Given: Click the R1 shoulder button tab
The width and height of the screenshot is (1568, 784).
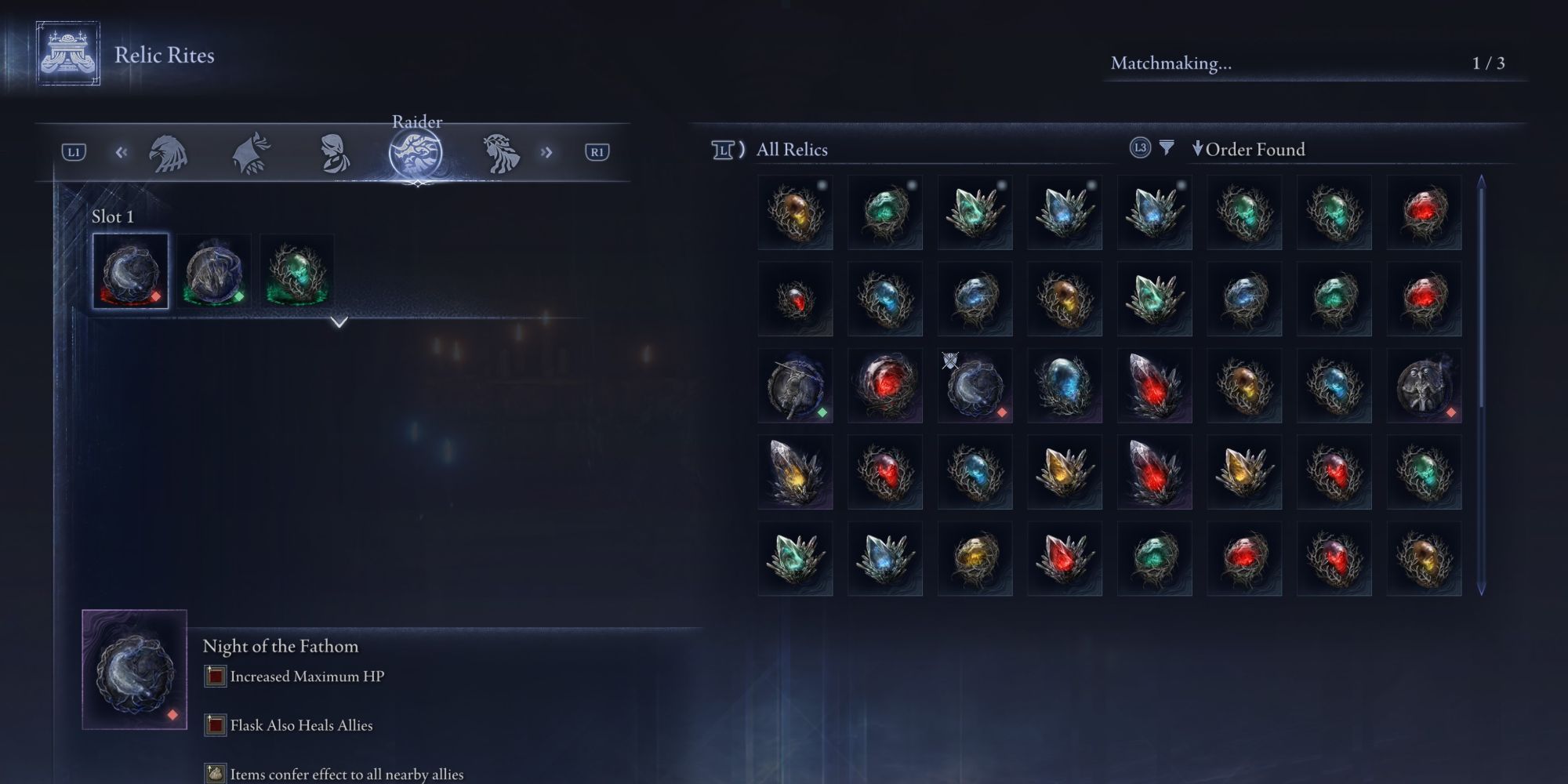Looking at the screenshot, I should pyautogui.click(x=597, y=152).
